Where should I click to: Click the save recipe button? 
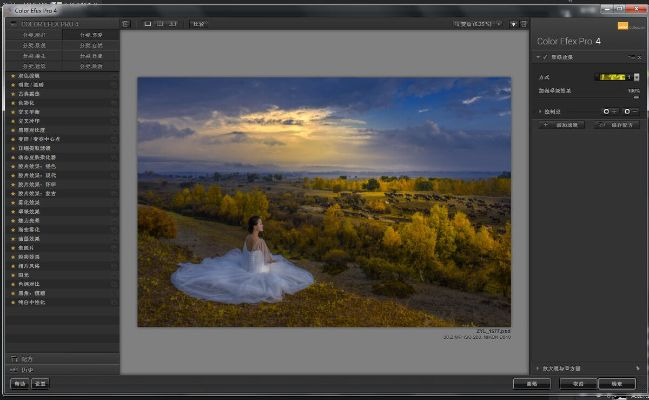click(x=617, y=125)
